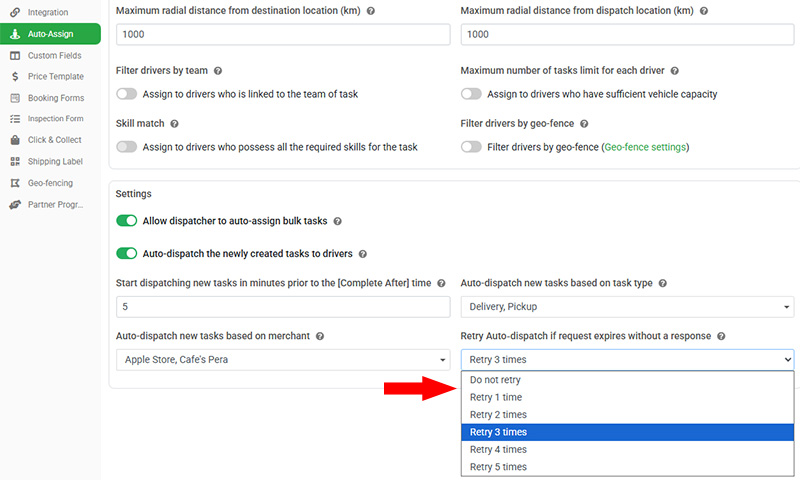
Task: Go to Booking Forms in sidebar
Action: coord(55,98)
